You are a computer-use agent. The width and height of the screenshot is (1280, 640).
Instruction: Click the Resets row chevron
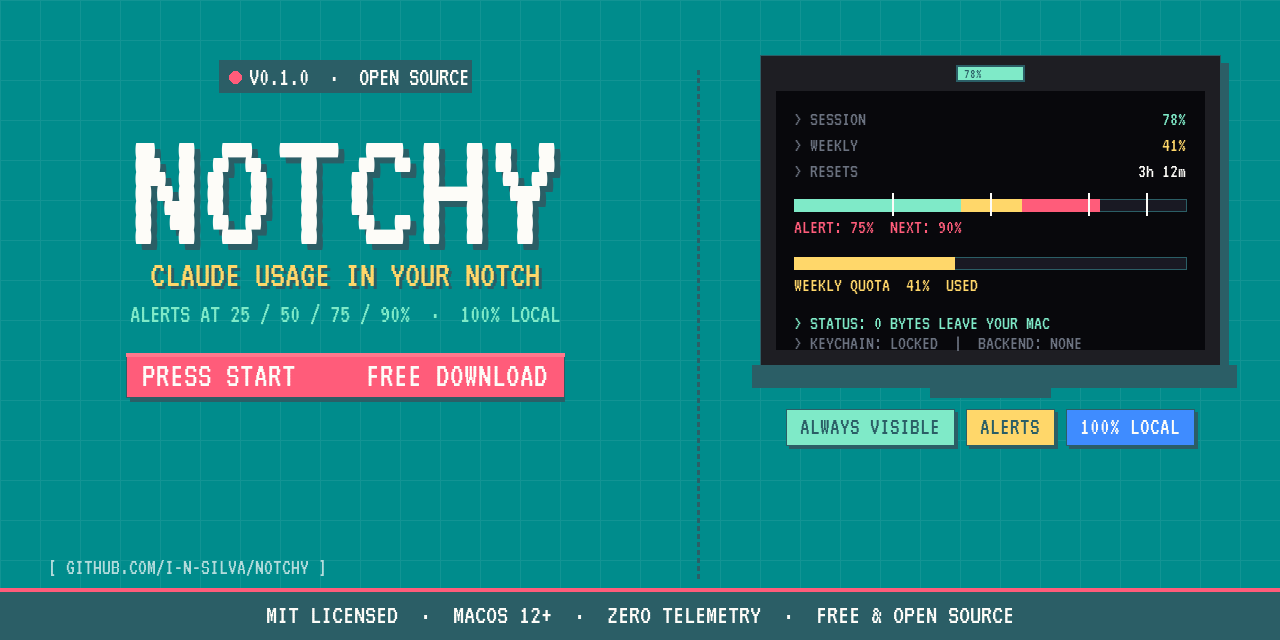798,172
